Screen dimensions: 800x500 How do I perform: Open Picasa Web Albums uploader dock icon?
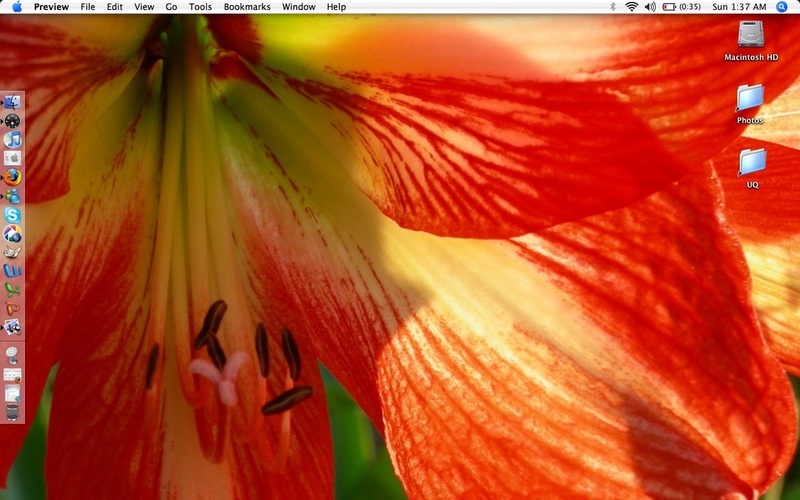12,234
